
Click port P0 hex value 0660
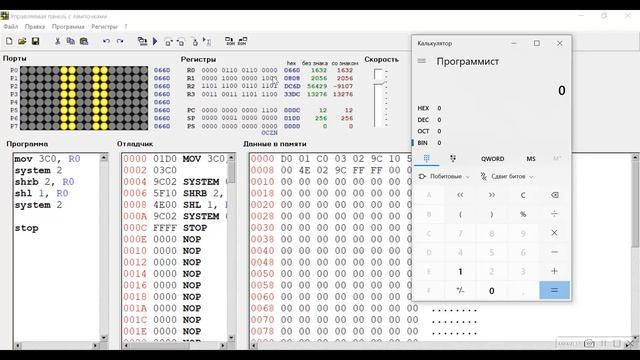(162, 70)
